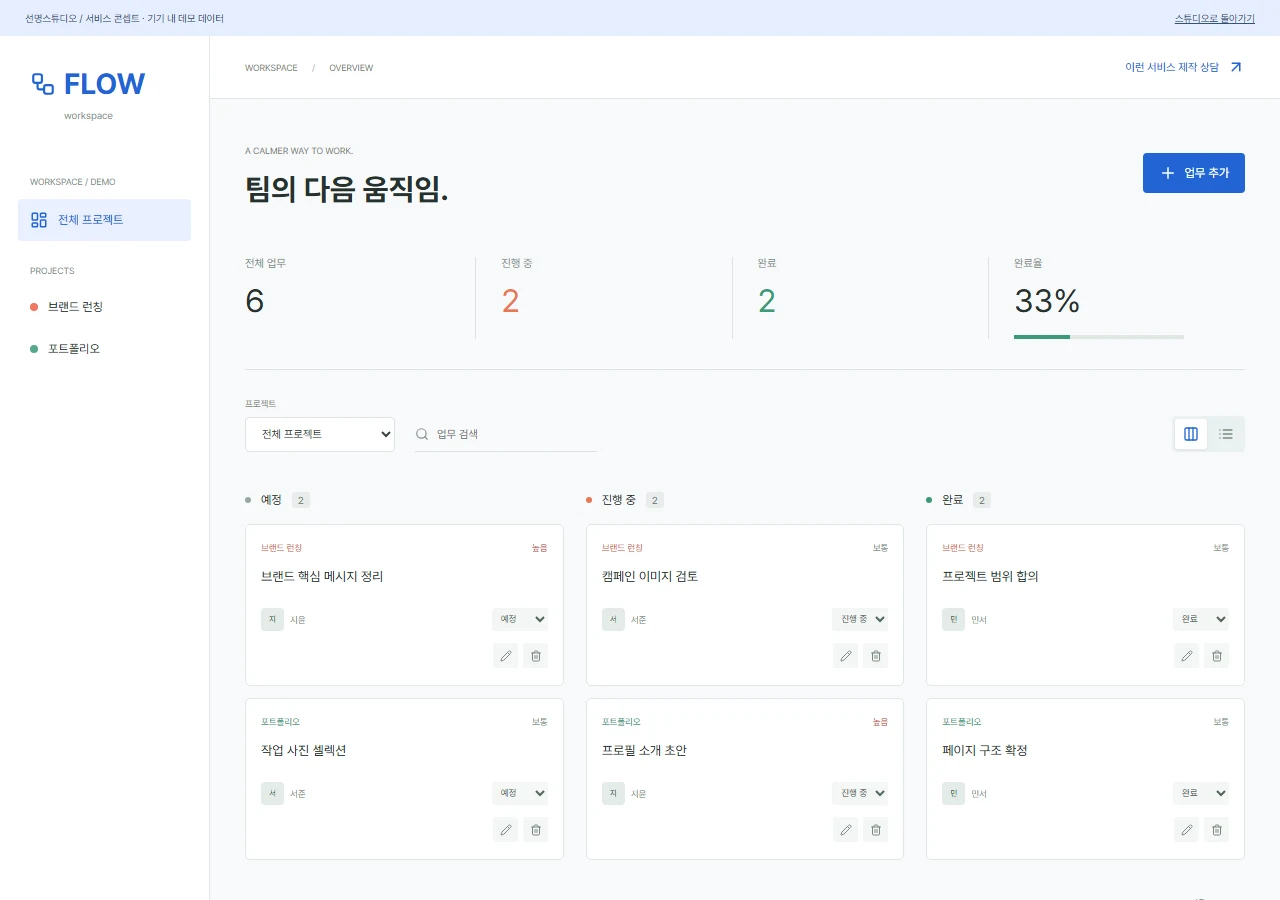This screenshot has width=1280, height=900.
Task: Click the 진행 중 column header
Action: point(618,500)
